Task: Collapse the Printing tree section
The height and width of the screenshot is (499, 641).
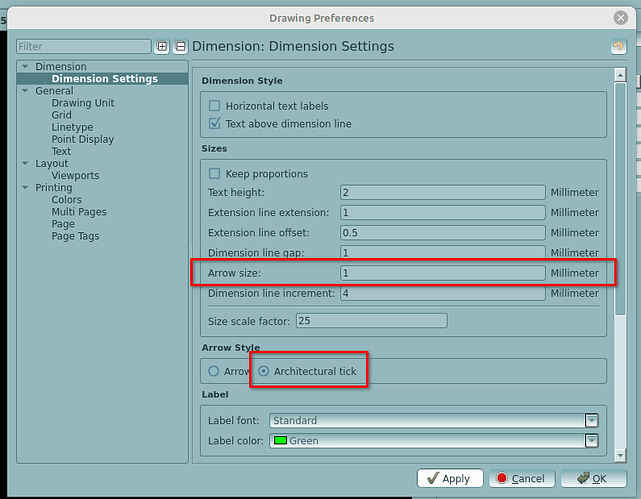Action: (x=25, y=188)
